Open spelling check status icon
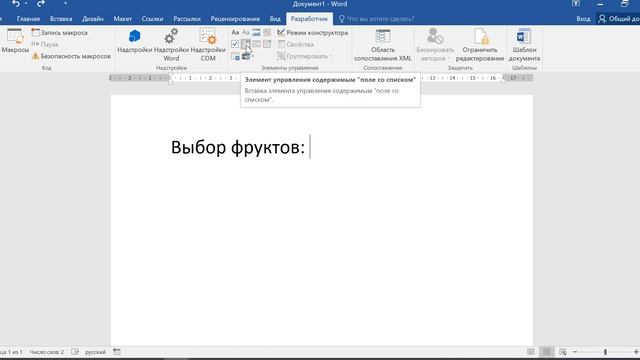This screenshot has width=640, height=360. (75, 352)
